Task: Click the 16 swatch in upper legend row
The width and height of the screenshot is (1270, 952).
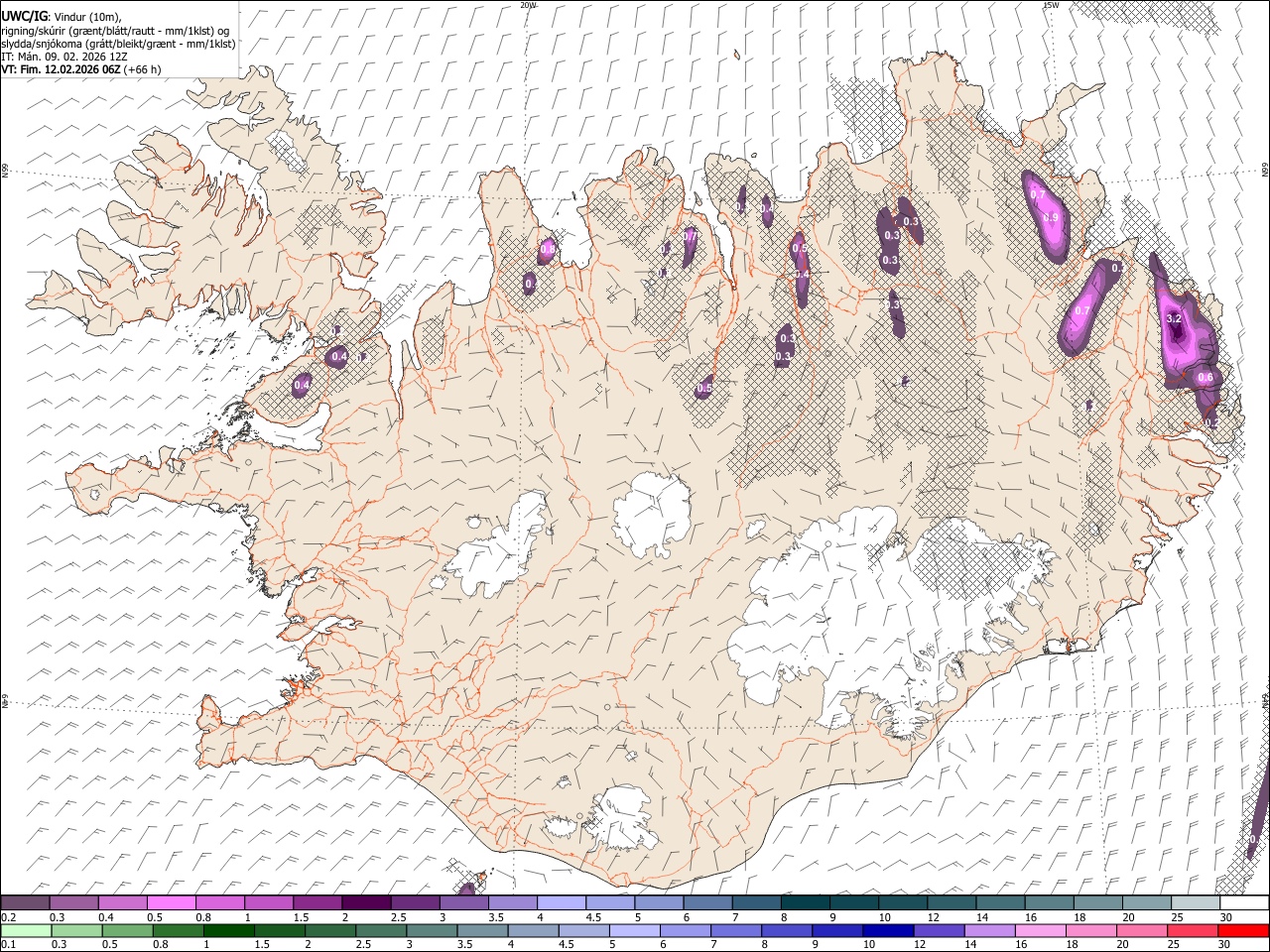Action: click(1050, 902)
